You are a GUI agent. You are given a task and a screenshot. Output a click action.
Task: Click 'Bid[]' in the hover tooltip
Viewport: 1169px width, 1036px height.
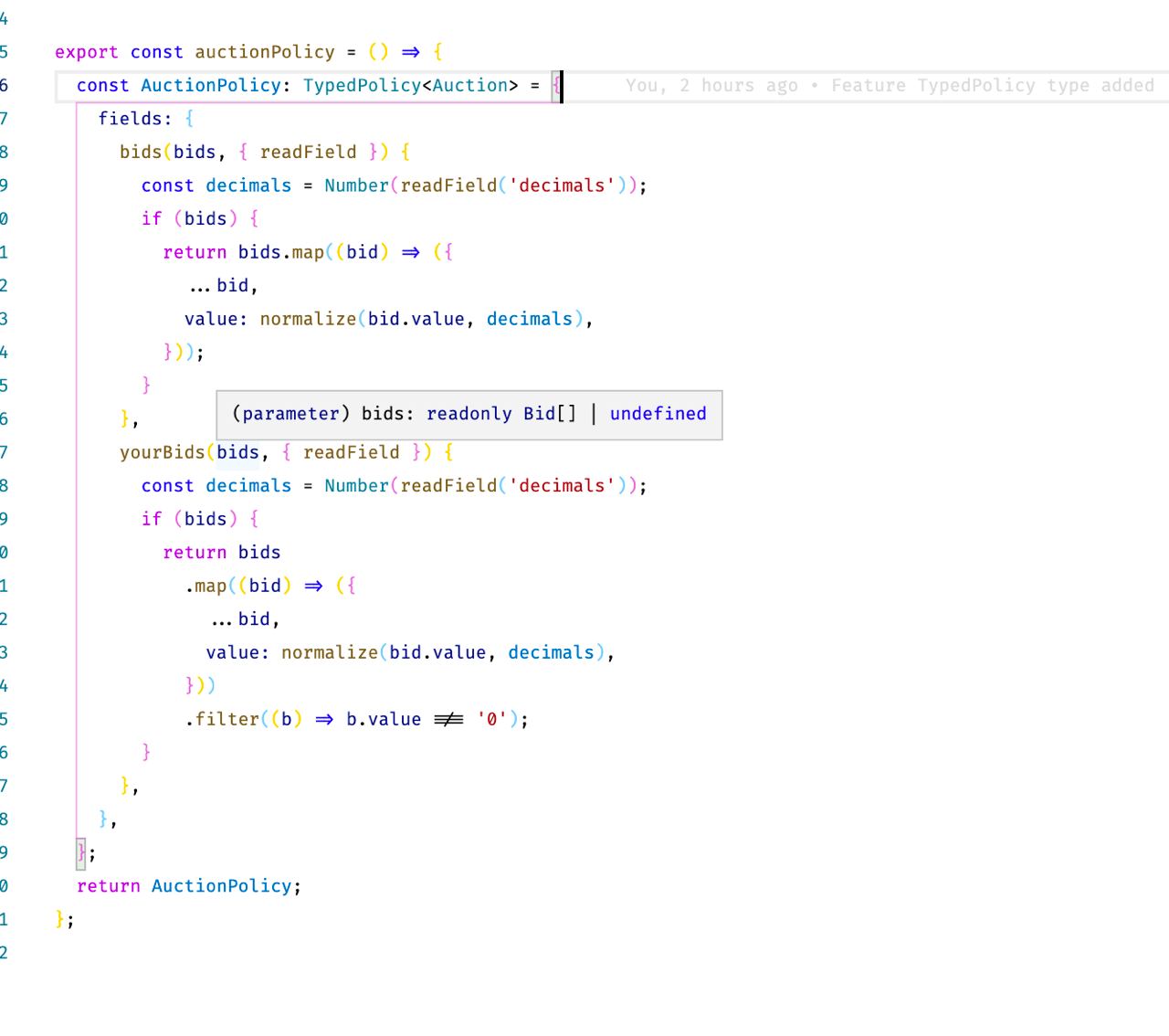tap(551, 414)
